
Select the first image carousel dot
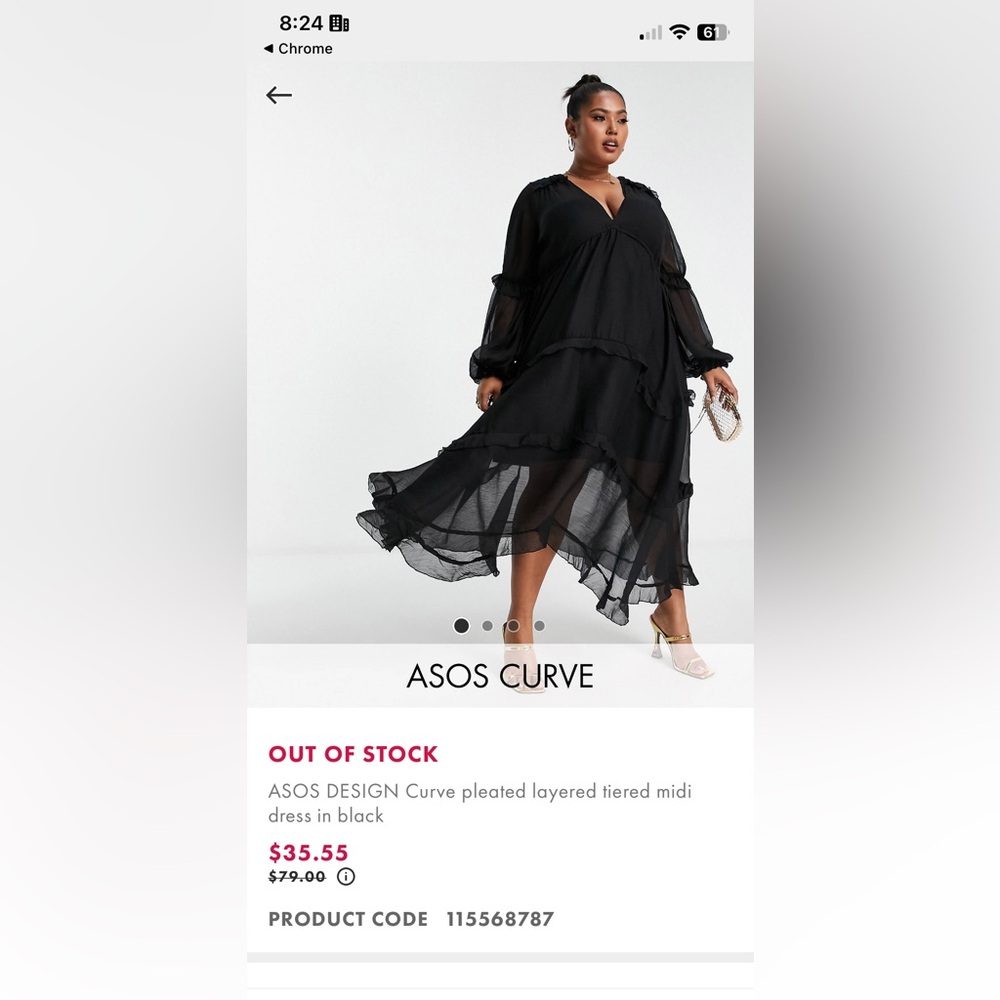461,626
